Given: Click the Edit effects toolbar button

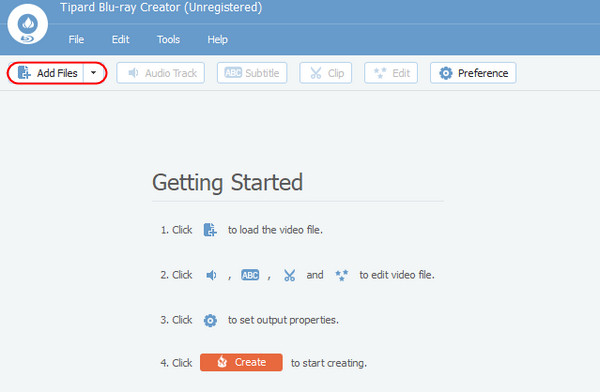Looking at the screenshot, I should 391,73.
